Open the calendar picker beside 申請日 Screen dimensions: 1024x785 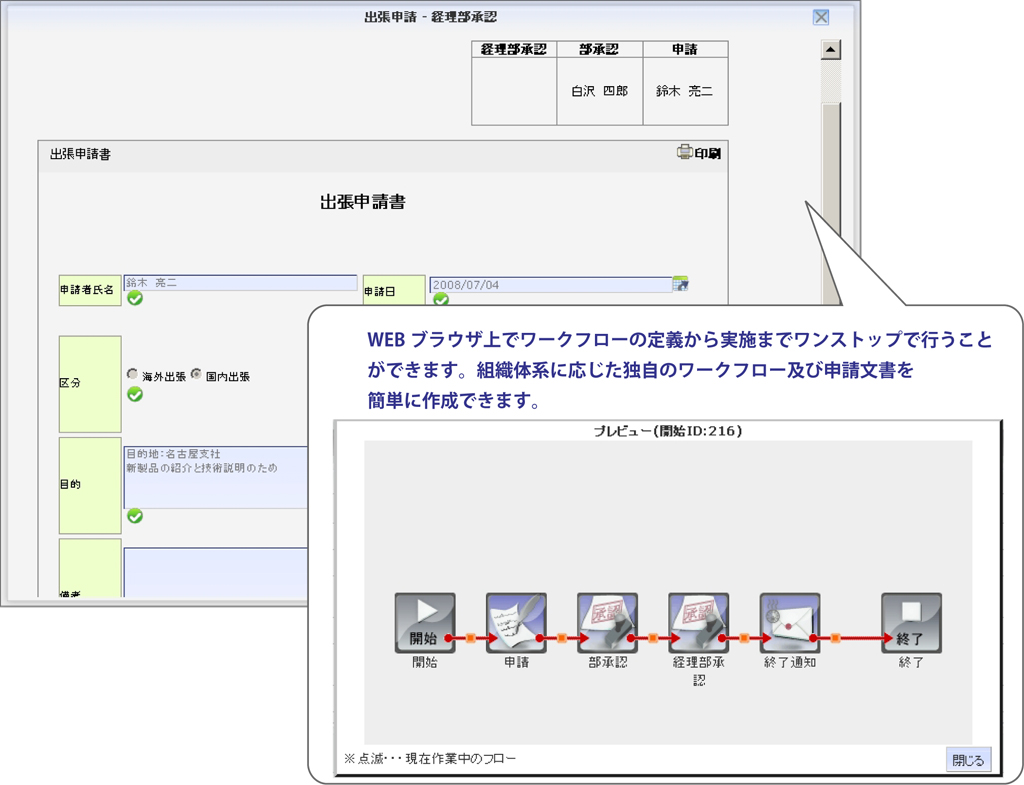(680, 284)
